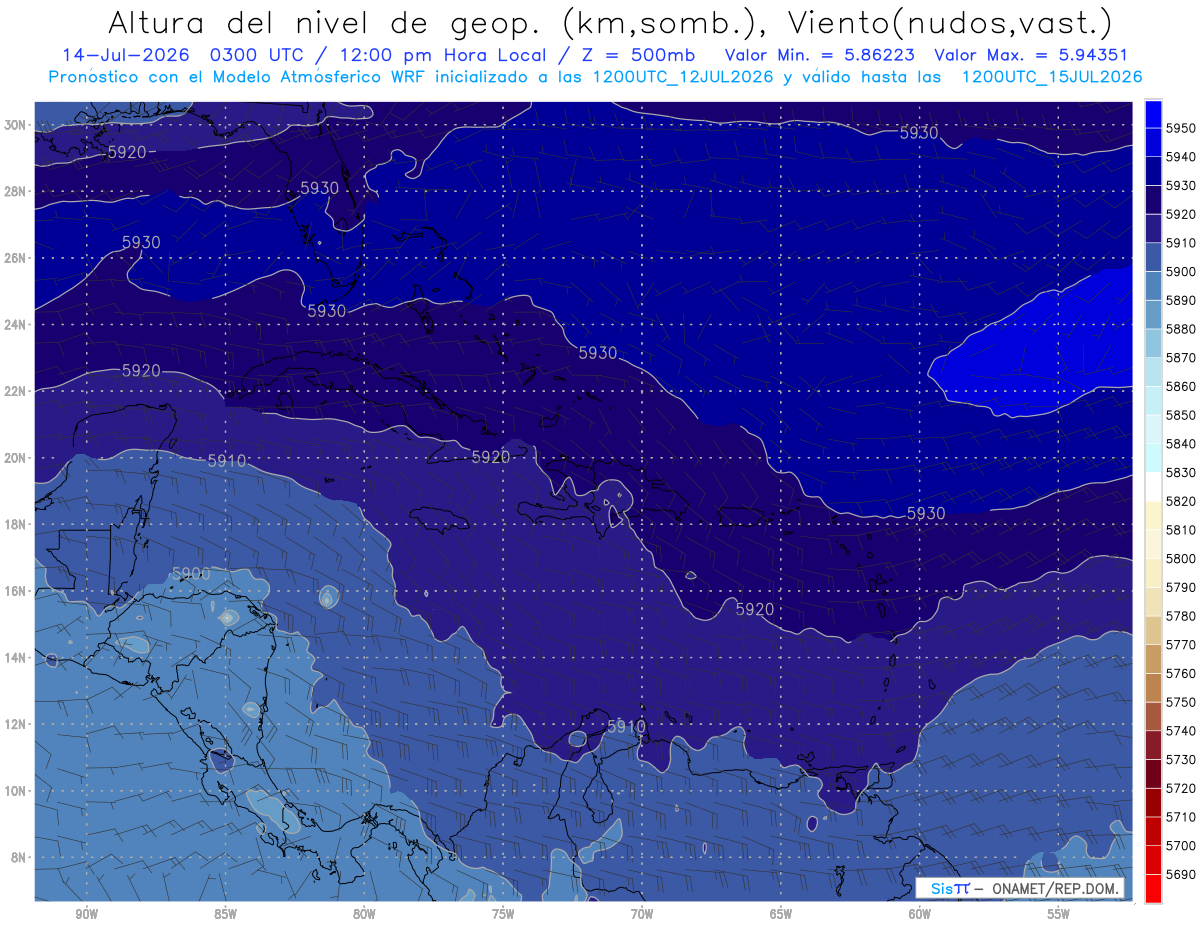Click the 5930 color bar label

1181,186
